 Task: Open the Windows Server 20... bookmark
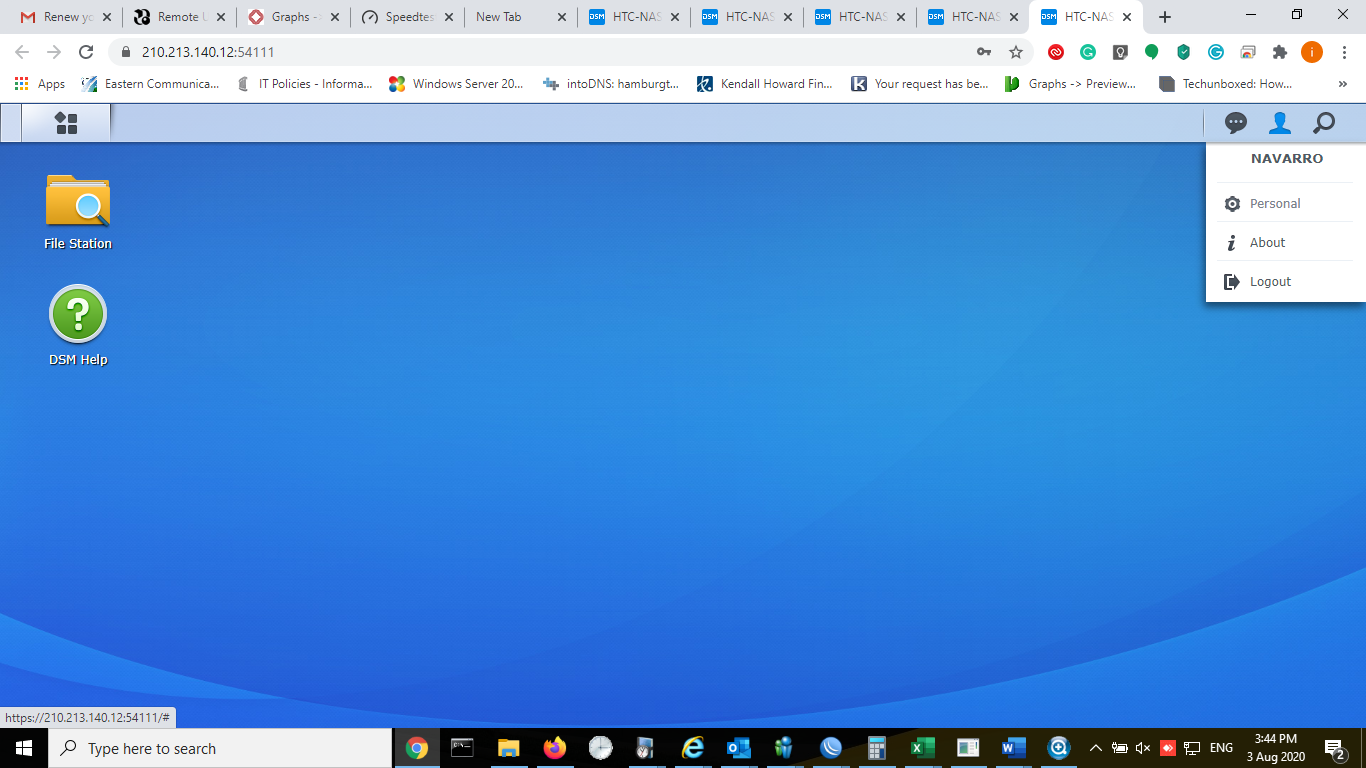pyautogui.click(x=457, y=84)
